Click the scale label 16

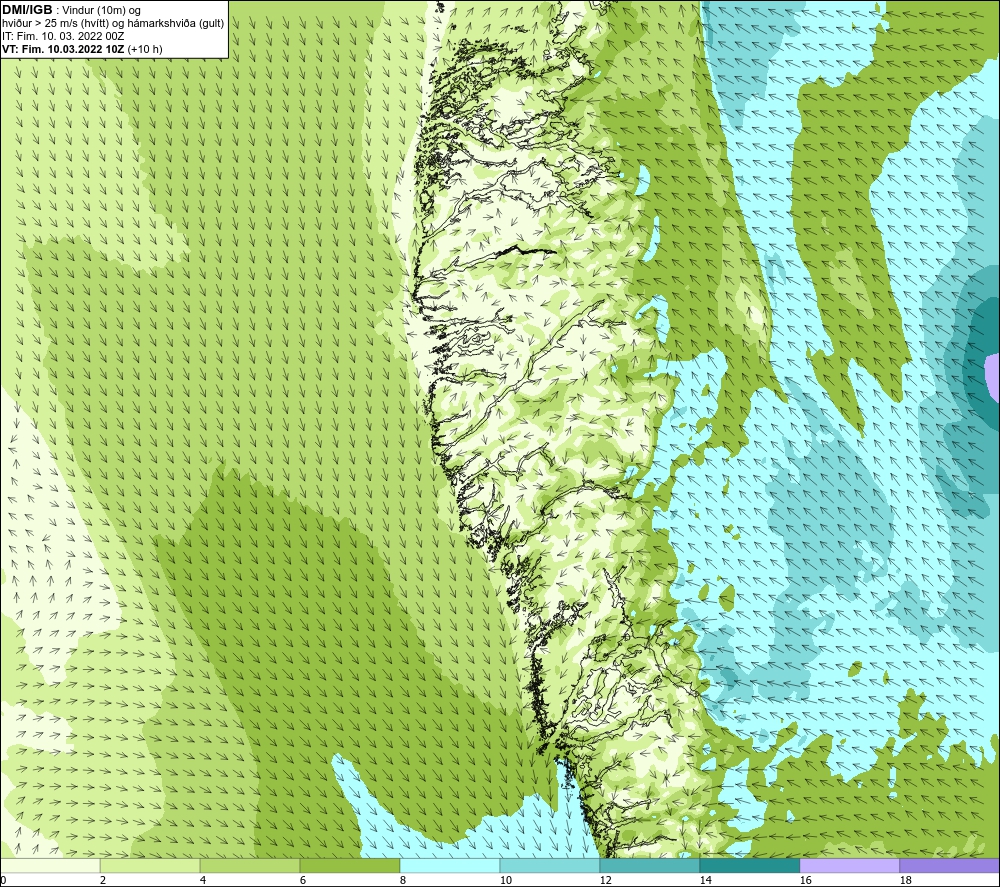coord(805,880)
